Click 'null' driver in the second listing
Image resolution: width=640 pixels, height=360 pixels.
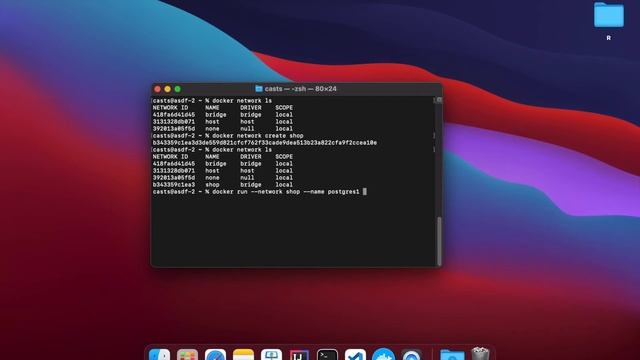click(247, 178)
